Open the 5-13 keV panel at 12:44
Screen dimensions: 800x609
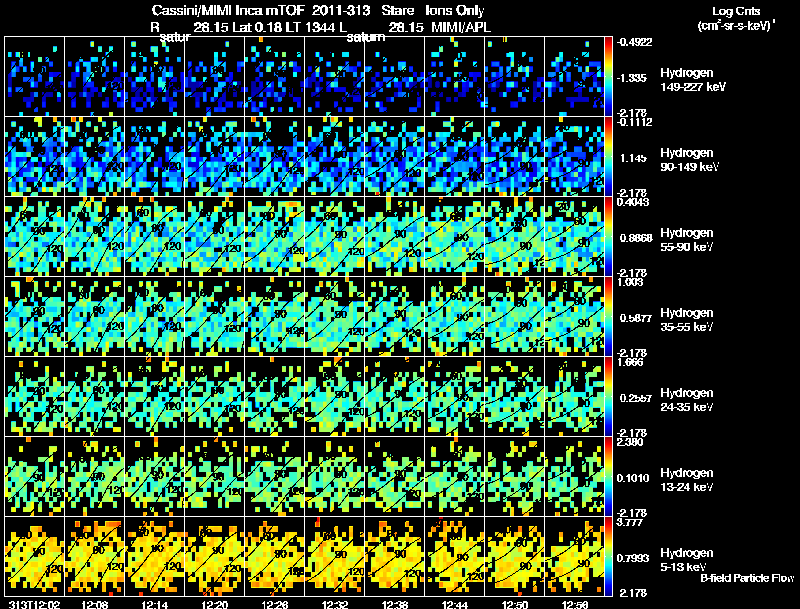(455, 557)
